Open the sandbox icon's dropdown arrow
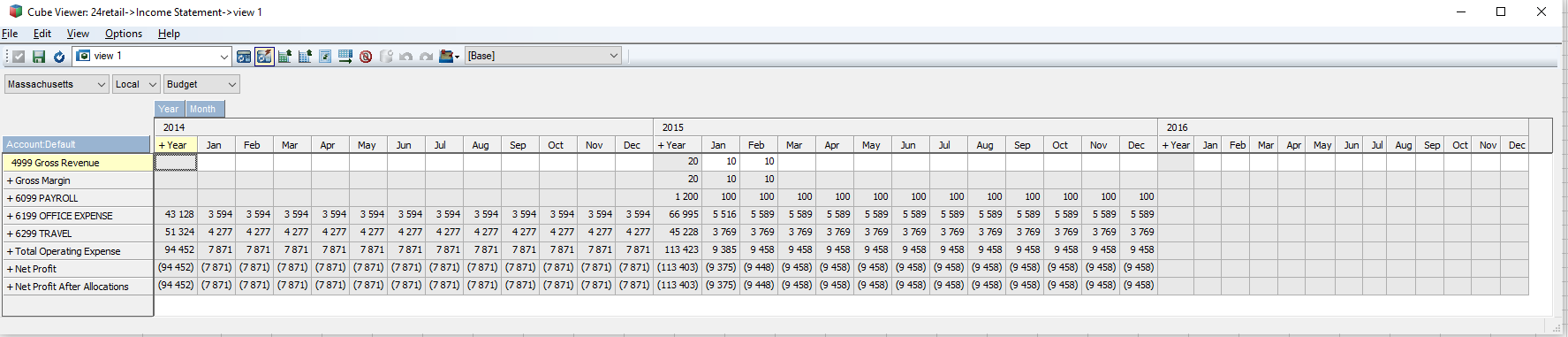The height and width of the screenshot is (337, 1568). point(457,57)
